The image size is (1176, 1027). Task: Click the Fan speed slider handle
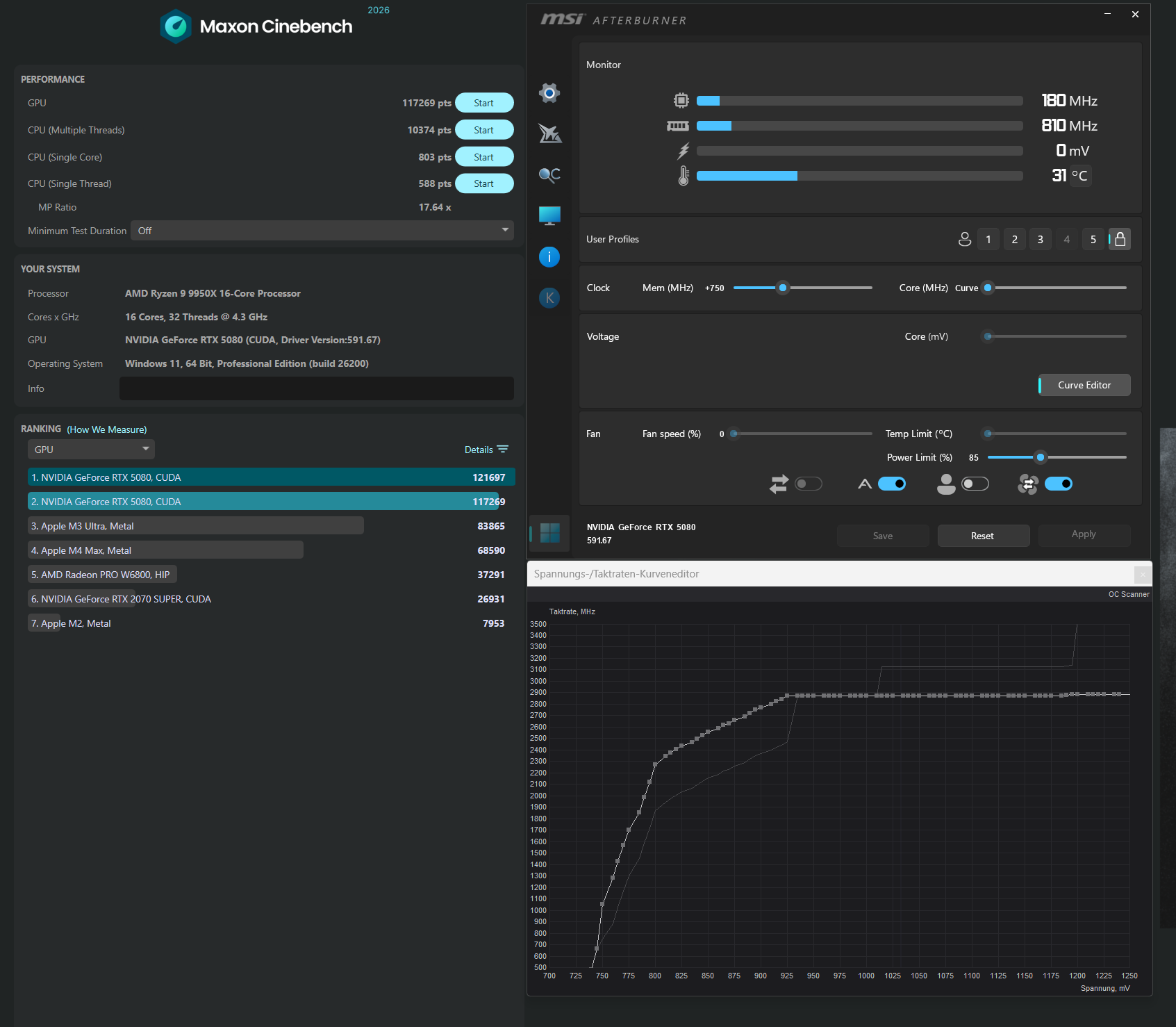[x=734, y=434]
